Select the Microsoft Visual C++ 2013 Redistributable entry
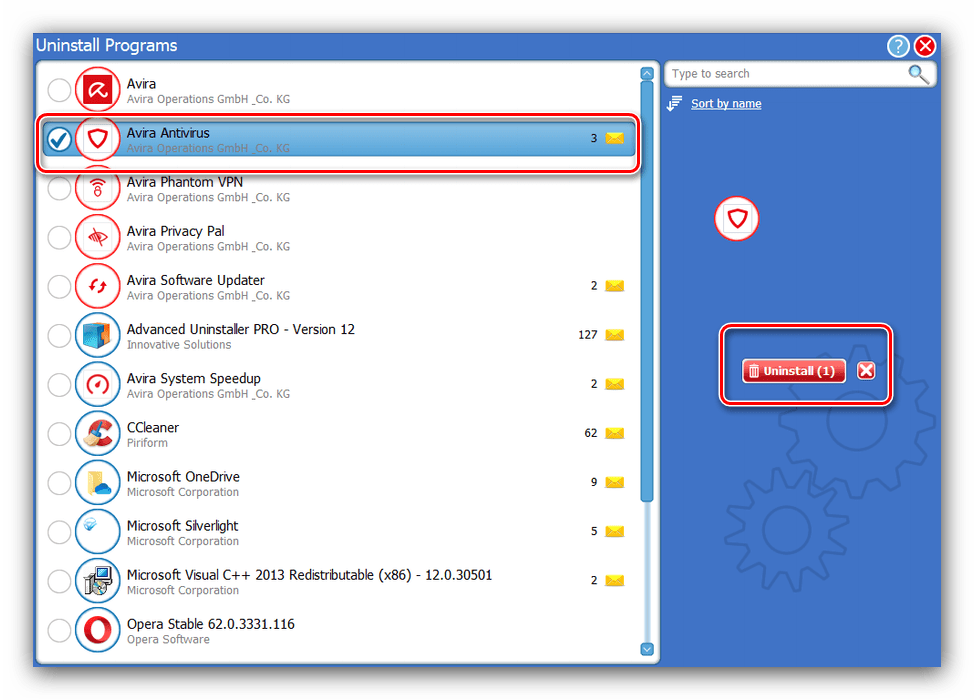Viewport: 974px width, 700px height. point(309,581)
